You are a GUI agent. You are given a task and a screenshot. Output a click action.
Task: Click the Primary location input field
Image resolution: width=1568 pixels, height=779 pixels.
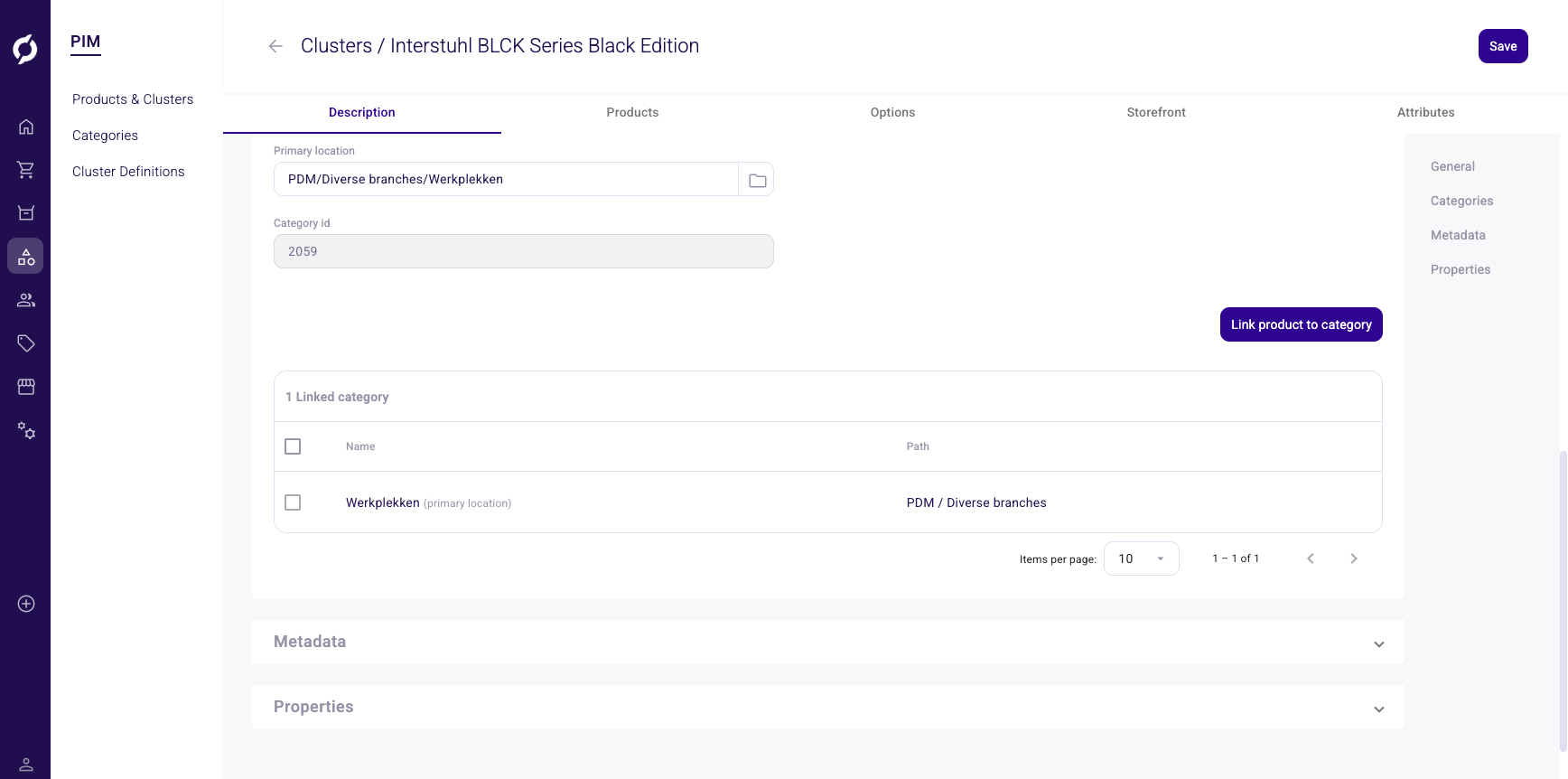506,179
